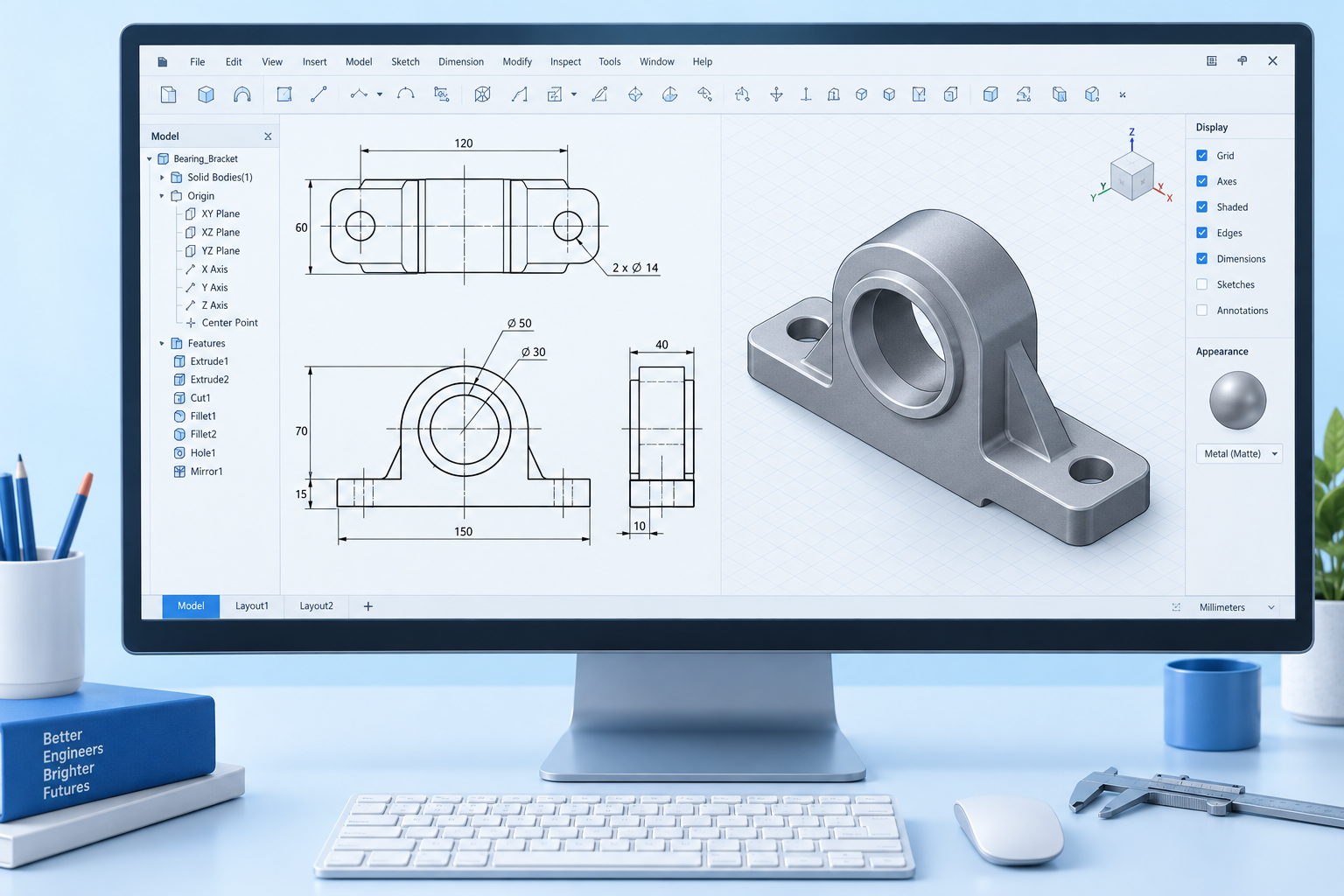Click the small icon left of Millimeters
The width and height of the screenshot is (1344, 896).
coord(1176,607)
